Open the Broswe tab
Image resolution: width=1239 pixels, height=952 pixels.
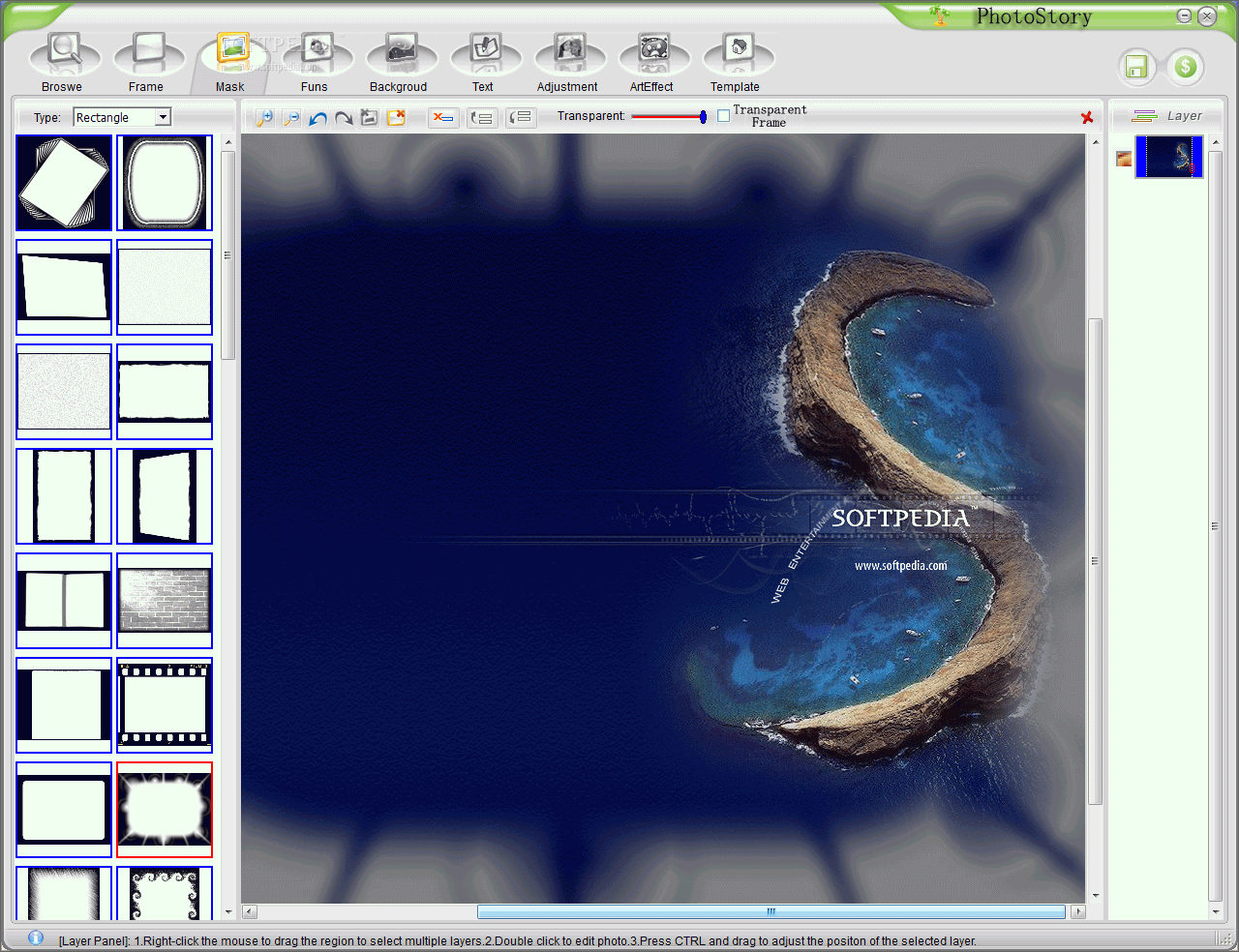pos(64,62)
